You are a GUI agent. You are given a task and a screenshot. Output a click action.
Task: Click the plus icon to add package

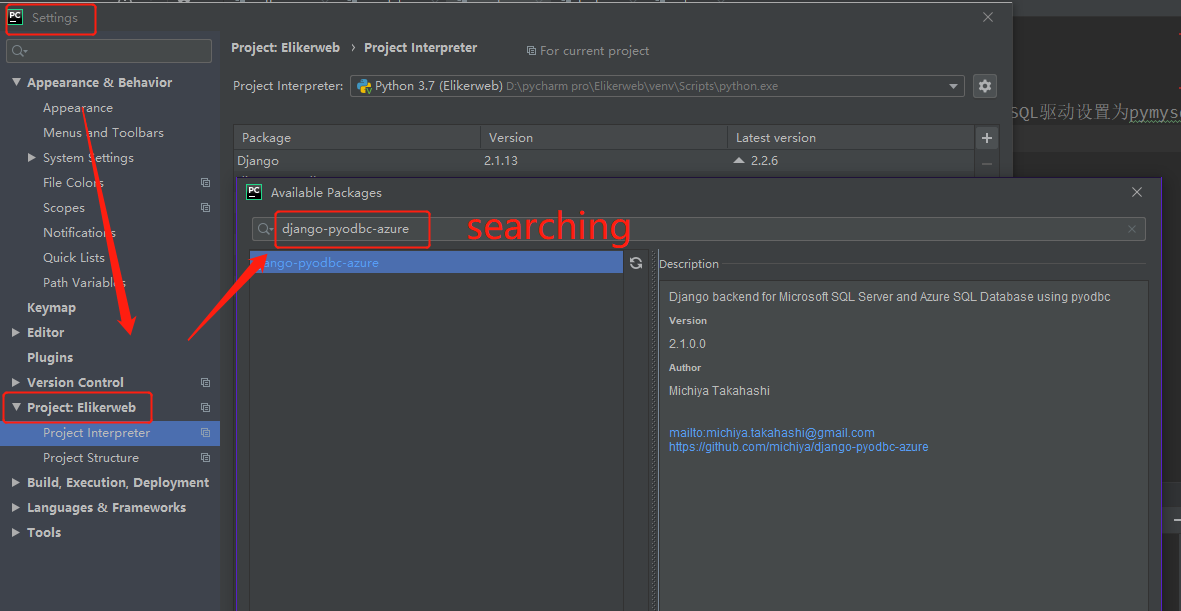[987, 138]
